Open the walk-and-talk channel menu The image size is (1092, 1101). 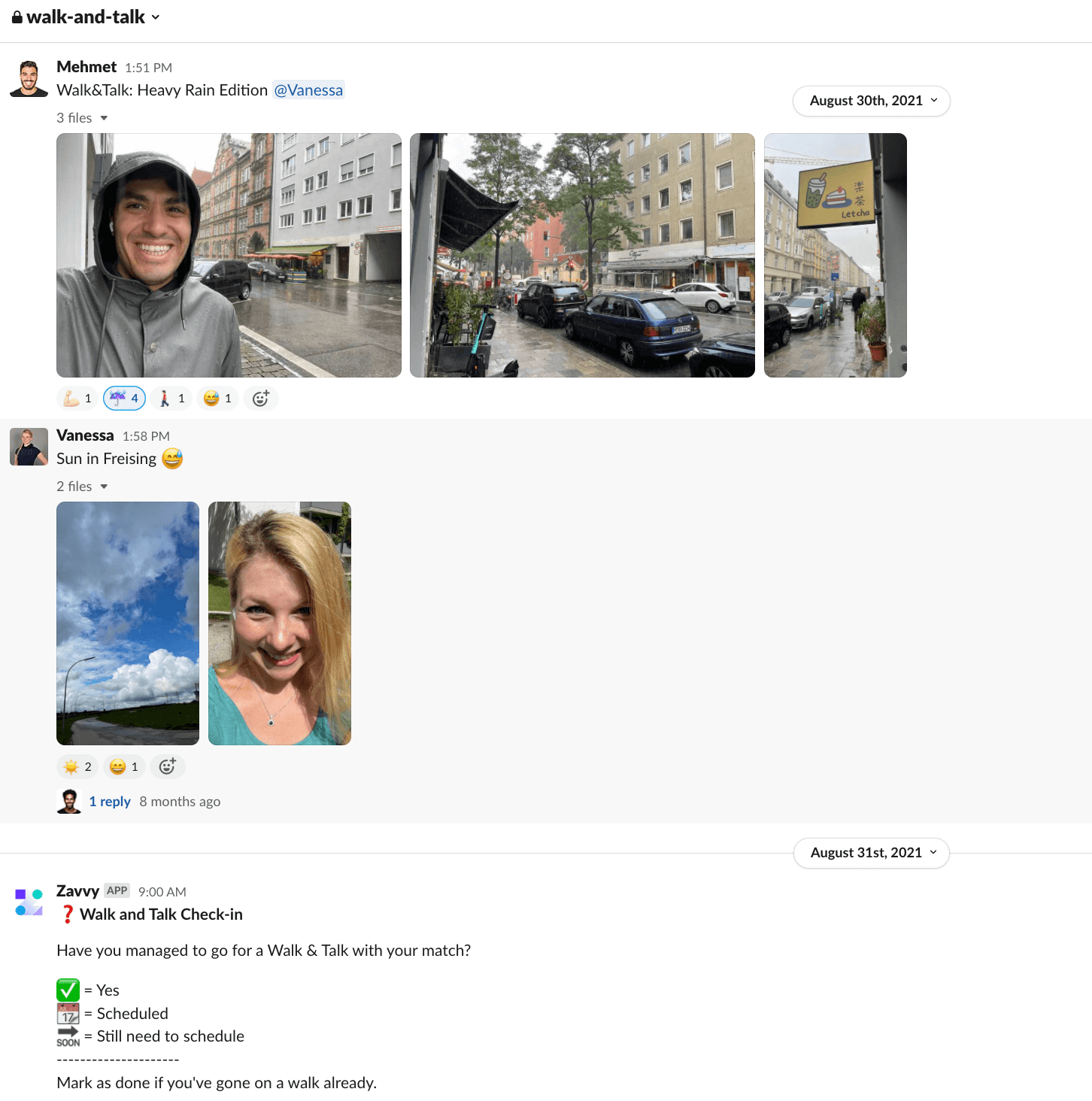click(x=86, y=17)
